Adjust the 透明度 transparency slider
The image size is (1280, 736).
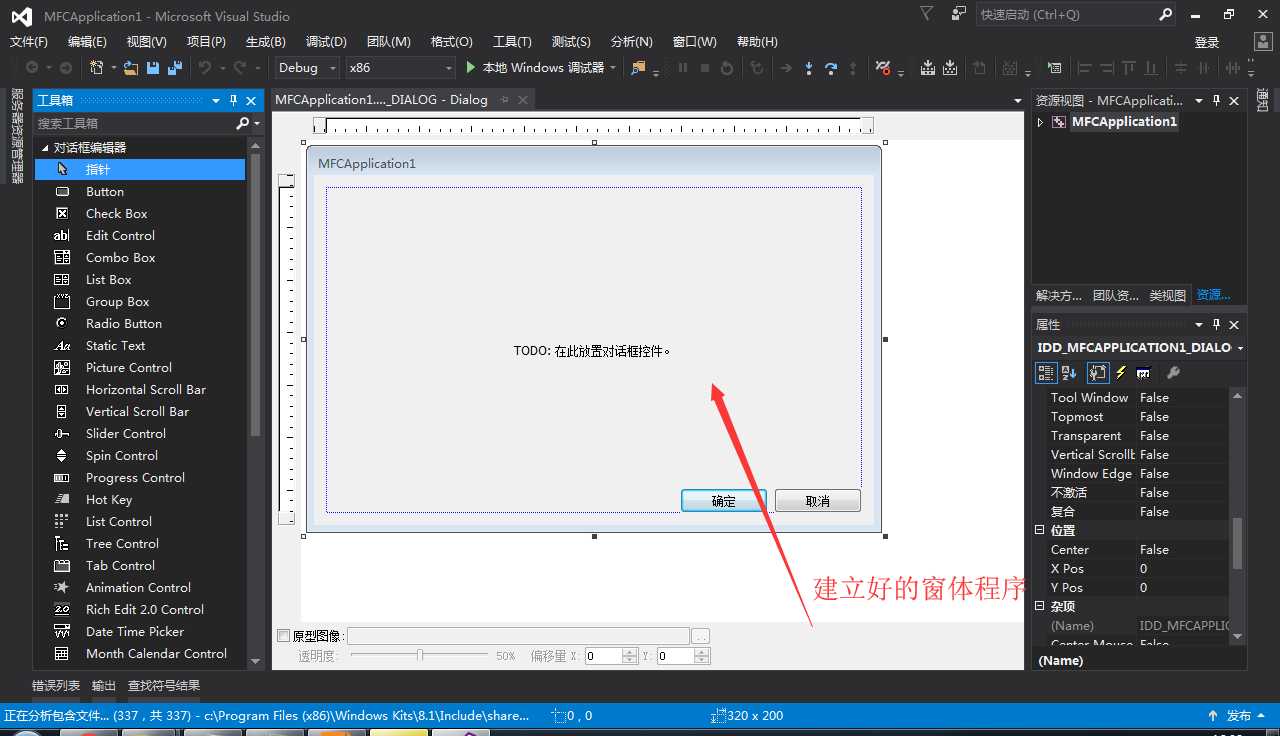pos(420,656)
